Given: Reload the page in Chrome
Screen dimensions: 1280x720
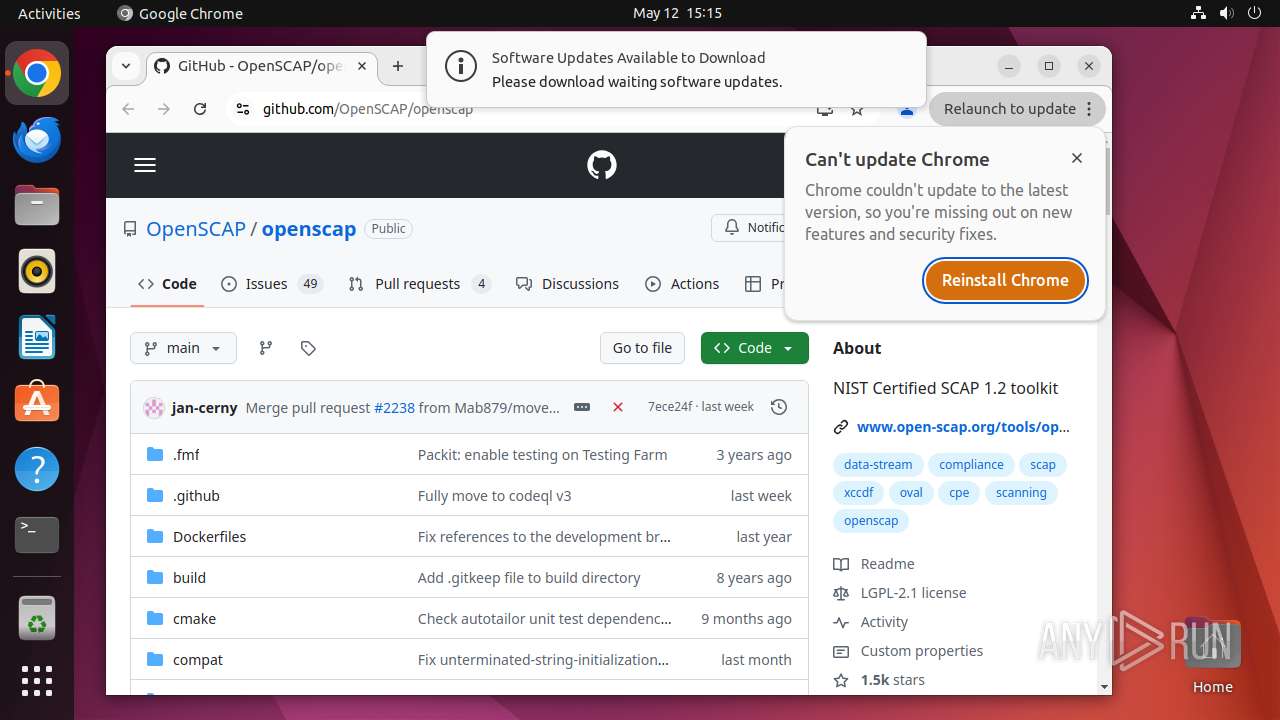Looking at the screenshot, I should (200, 109).
